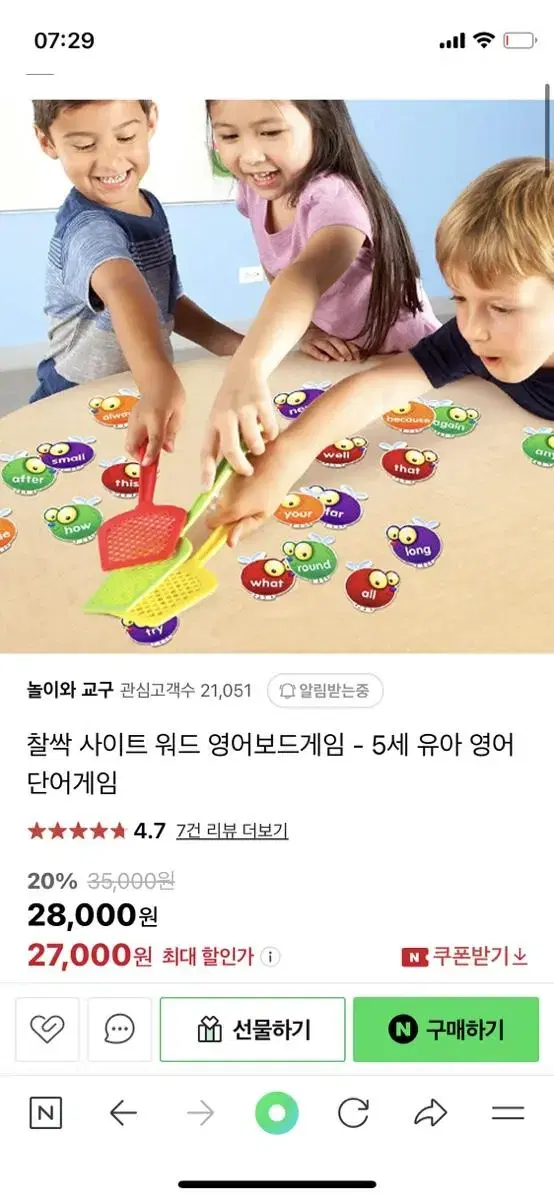This screenshot has height=1200, width=554.
Task: Open the hamburger menu in the bottom bar
Action: coord(508,1113)
